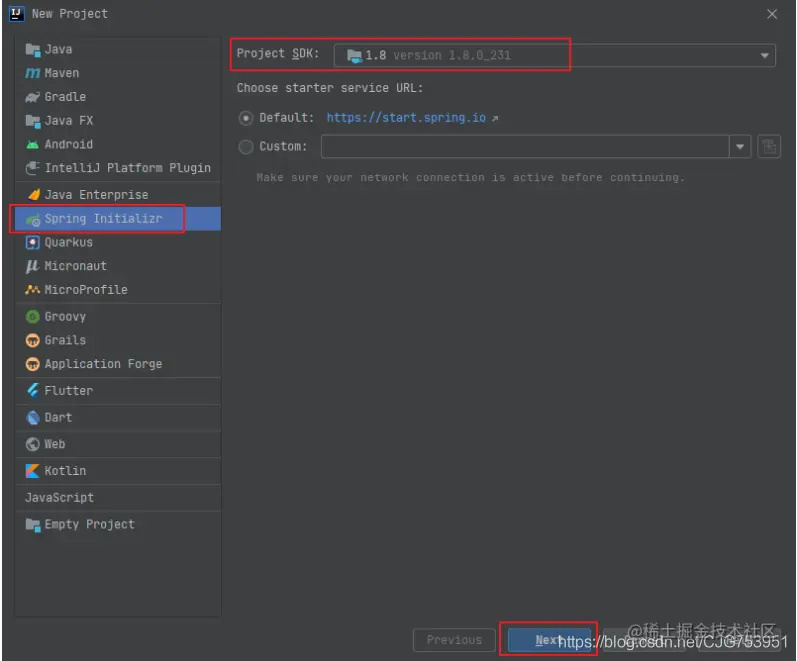Click the external link arrow after start.spring.io
This screenshot has width=797, height=661.
pyautogui.click(x=495, y=118)
